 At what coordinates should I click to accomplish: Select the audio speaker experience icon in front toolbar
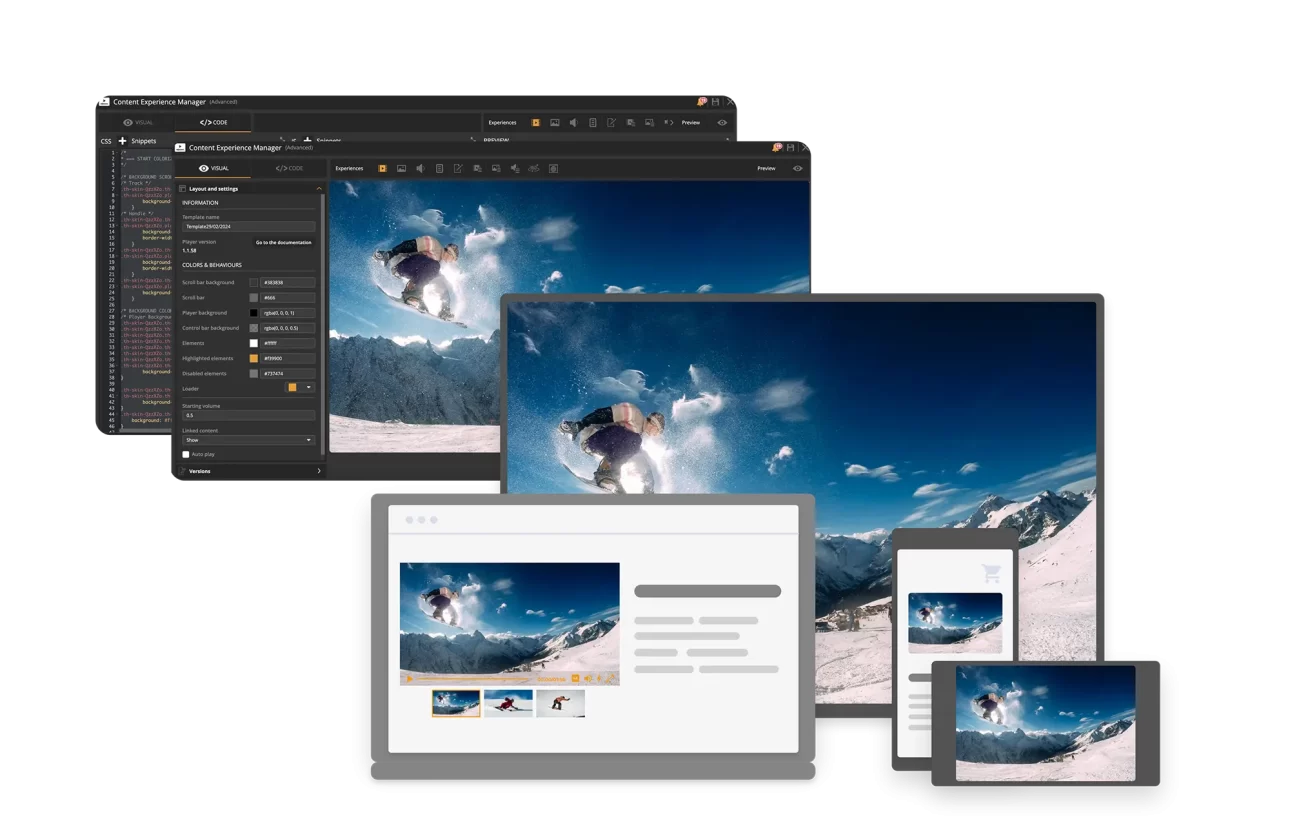pyautogui.click(x=420, y=168)
